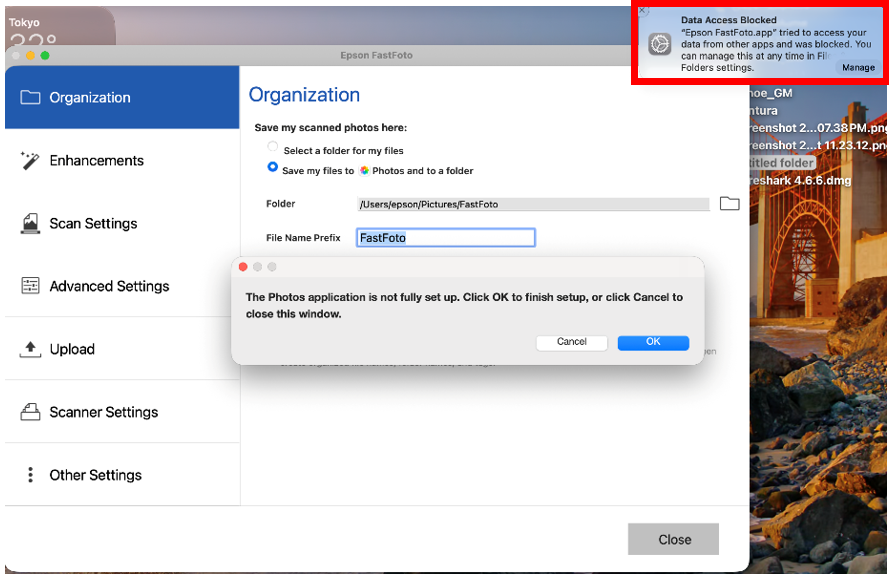Click the Upload arrow icon
The height and width of the screenshot is (581, 889).
tap(30, 349)
